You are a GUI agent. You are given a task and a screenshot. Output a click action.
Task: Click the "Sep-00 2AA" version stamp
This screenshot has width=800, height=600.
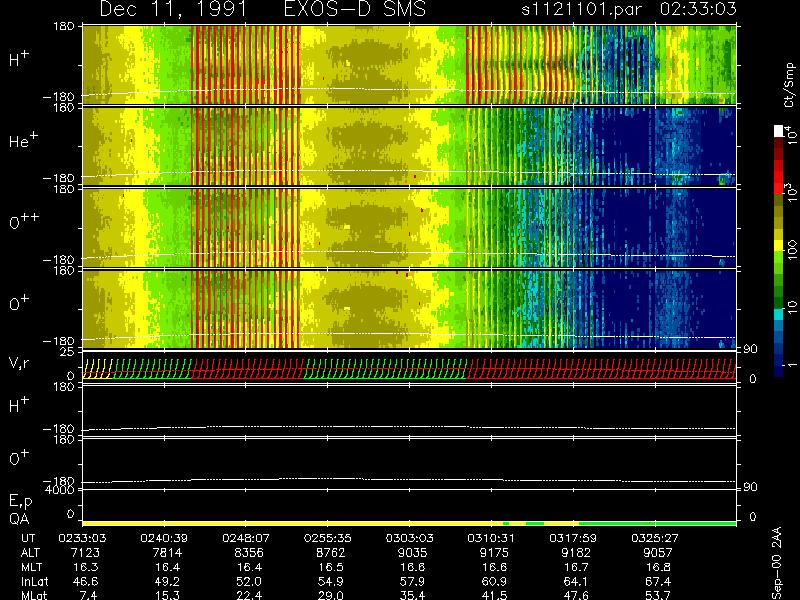pos(778,563)
